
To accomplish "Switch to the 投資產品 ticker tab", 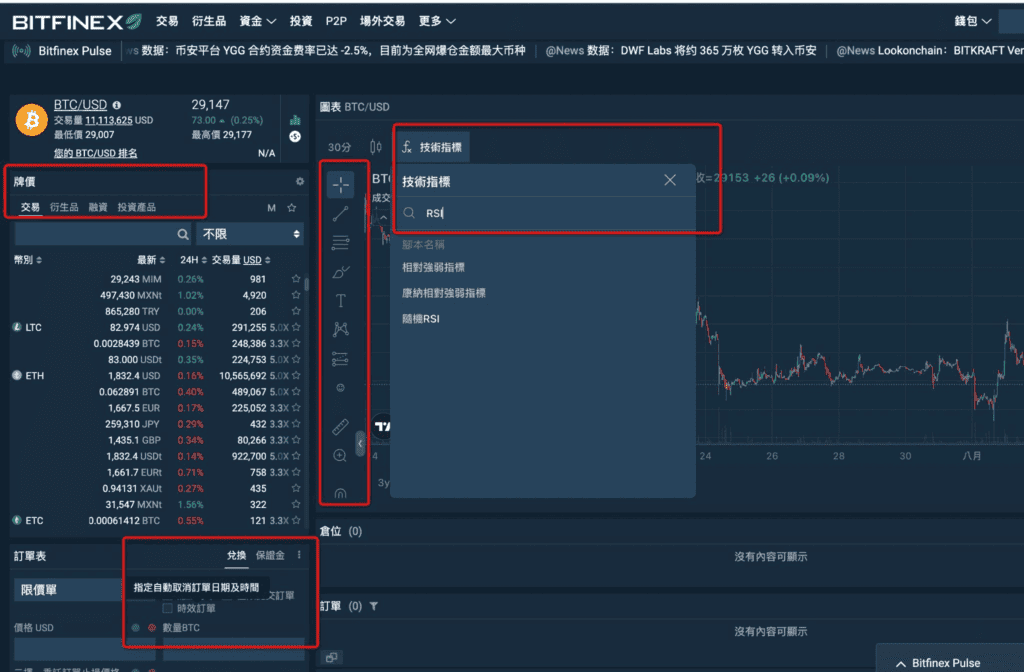I will (x=136, y=208).
